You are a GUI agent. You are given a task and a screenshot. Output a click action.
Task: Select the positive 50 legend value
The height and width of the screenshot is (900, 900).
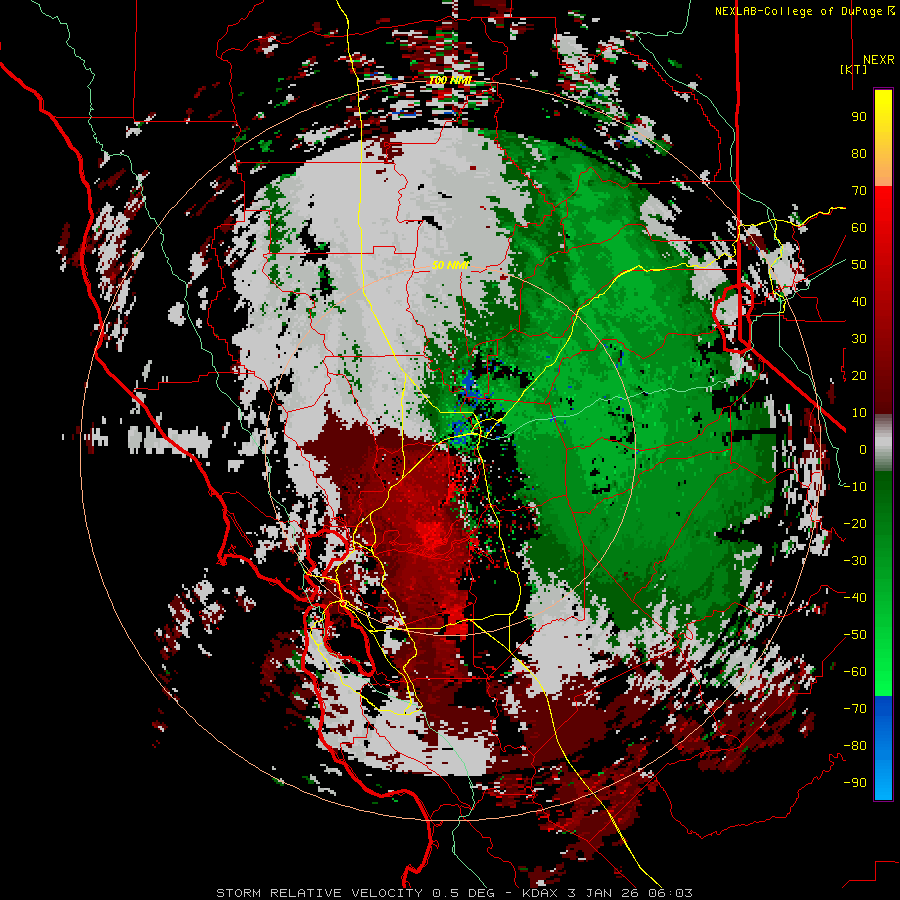[x=859, y=265]
